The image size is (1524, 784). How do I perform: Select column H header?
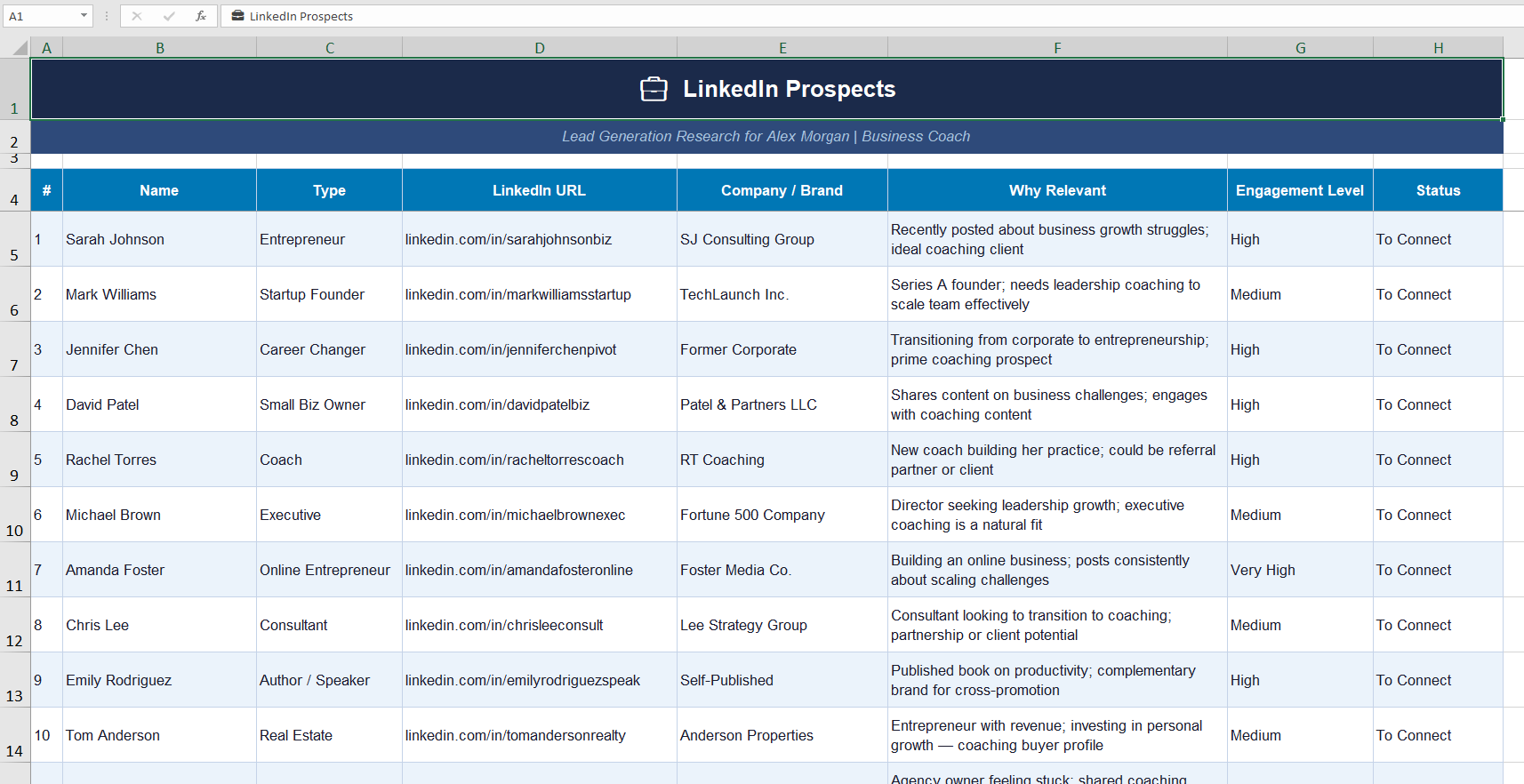[1439, 48]
